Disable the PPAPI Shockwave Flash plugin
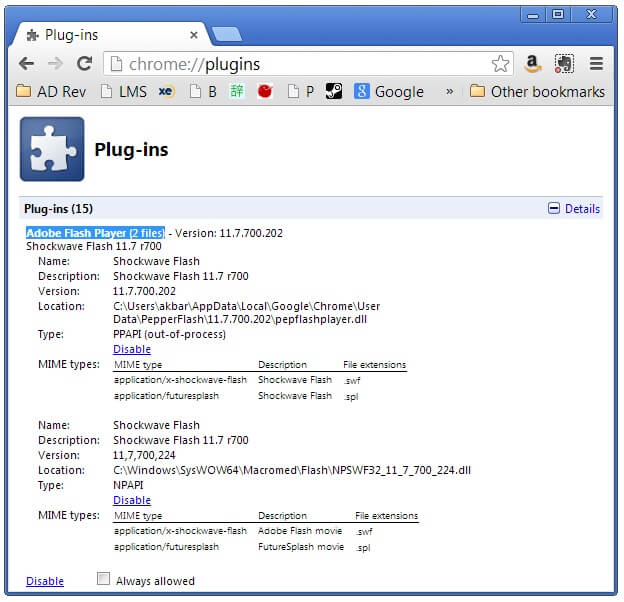The height and width of the screenshot is (602, 624). coord(132,349)
